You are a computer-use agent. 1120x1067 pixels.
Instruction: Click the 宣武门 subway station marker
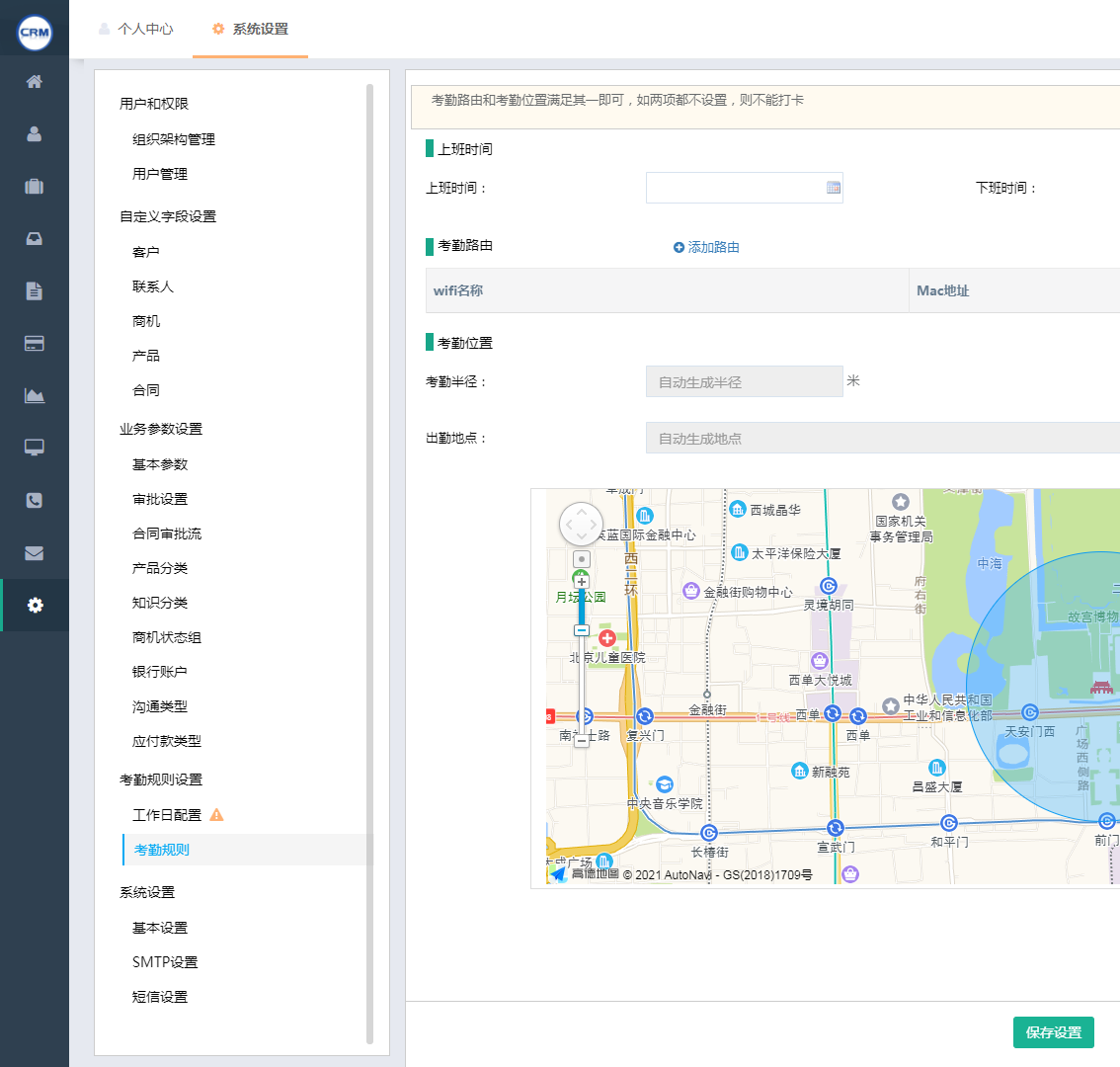pyautogui.click(x=835, y=828)
